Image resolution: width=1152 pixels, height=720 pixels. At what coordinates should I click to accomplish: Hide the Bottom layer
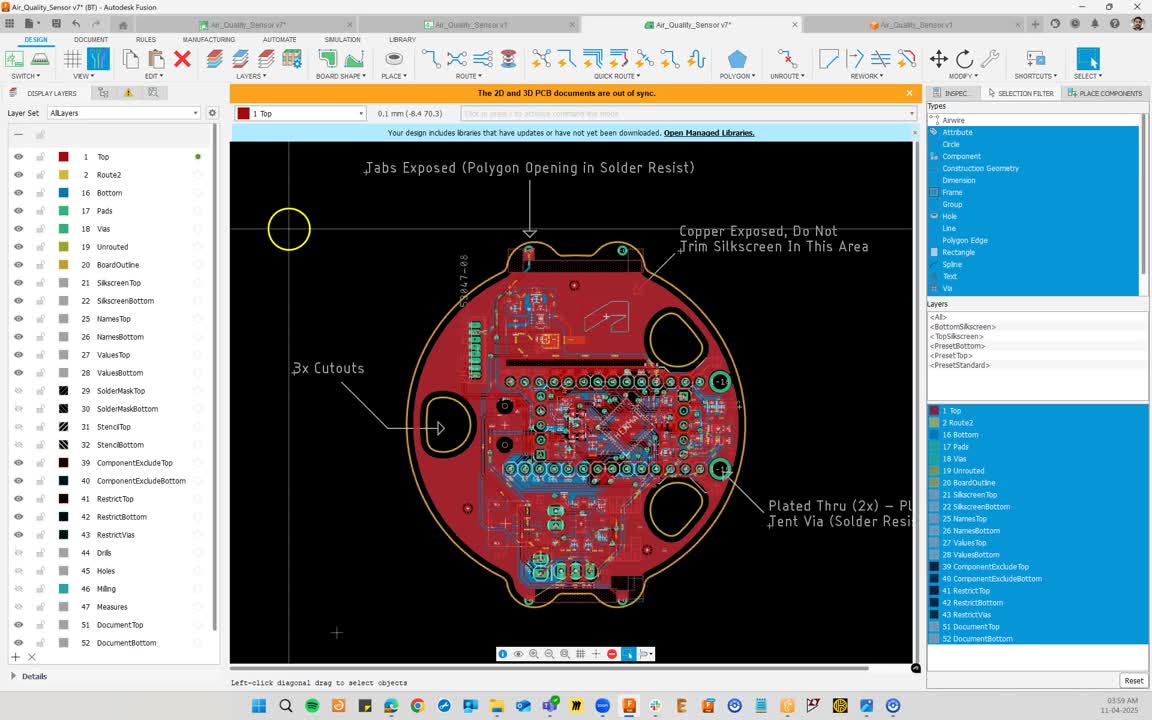18,192
